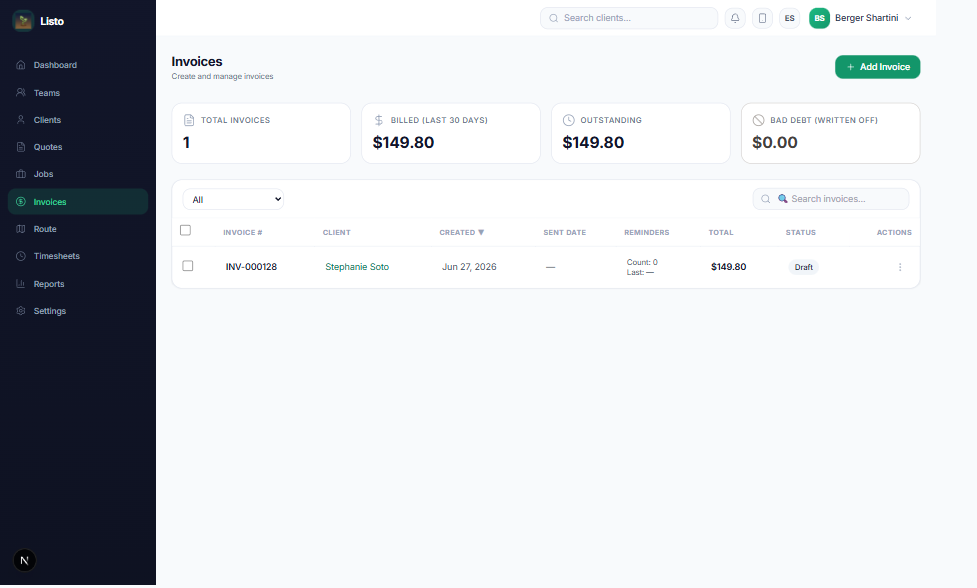Click the Teams people icon in sidebar
The image size is (977, 588).
tap(21, 92)
